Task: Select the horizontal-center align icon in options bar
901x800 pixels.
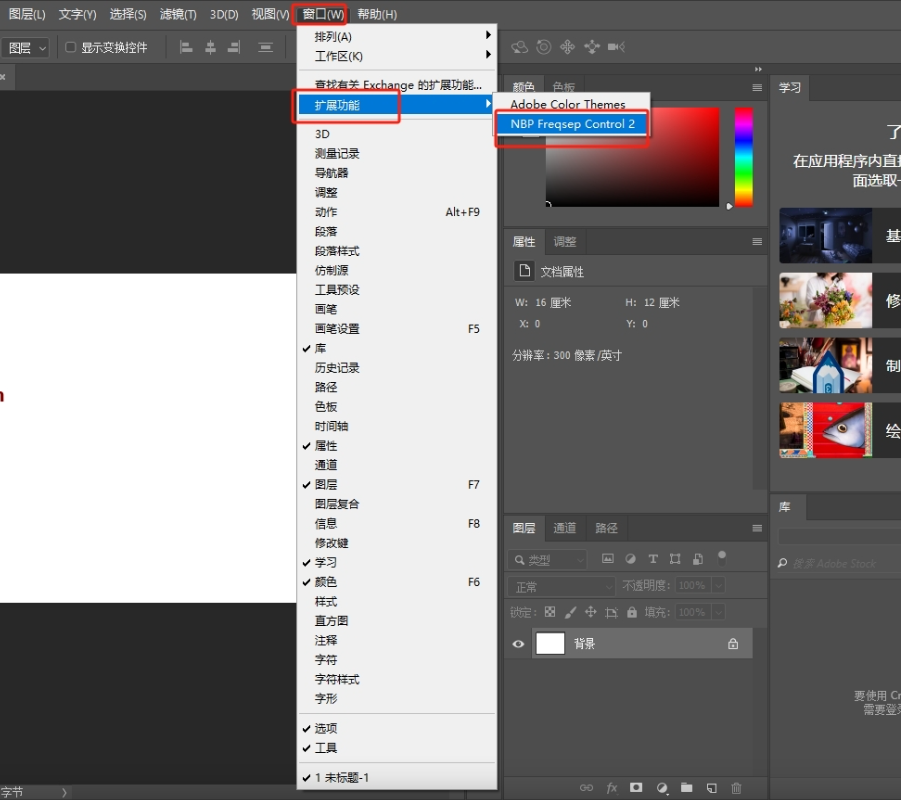Action: (x=210, y=47)
